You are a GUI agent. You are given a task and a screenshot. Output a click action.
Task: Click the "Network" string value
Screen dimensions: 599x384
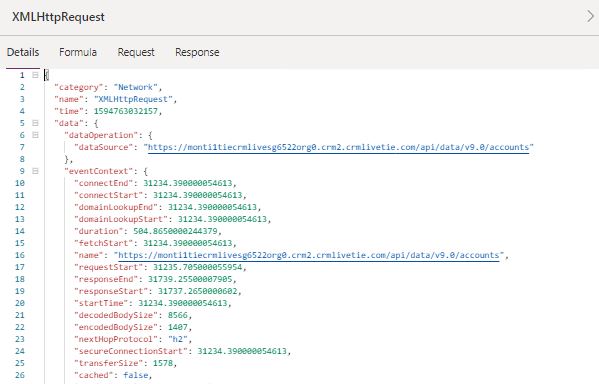point(136,87)
